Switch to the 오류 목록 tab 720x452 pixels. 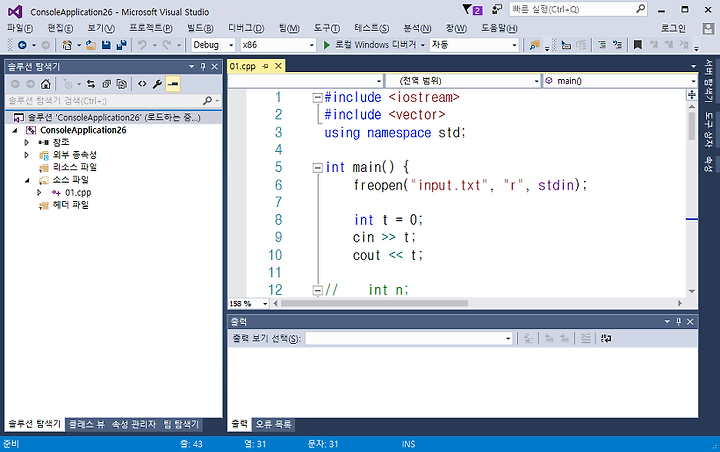tap(273, 424)
